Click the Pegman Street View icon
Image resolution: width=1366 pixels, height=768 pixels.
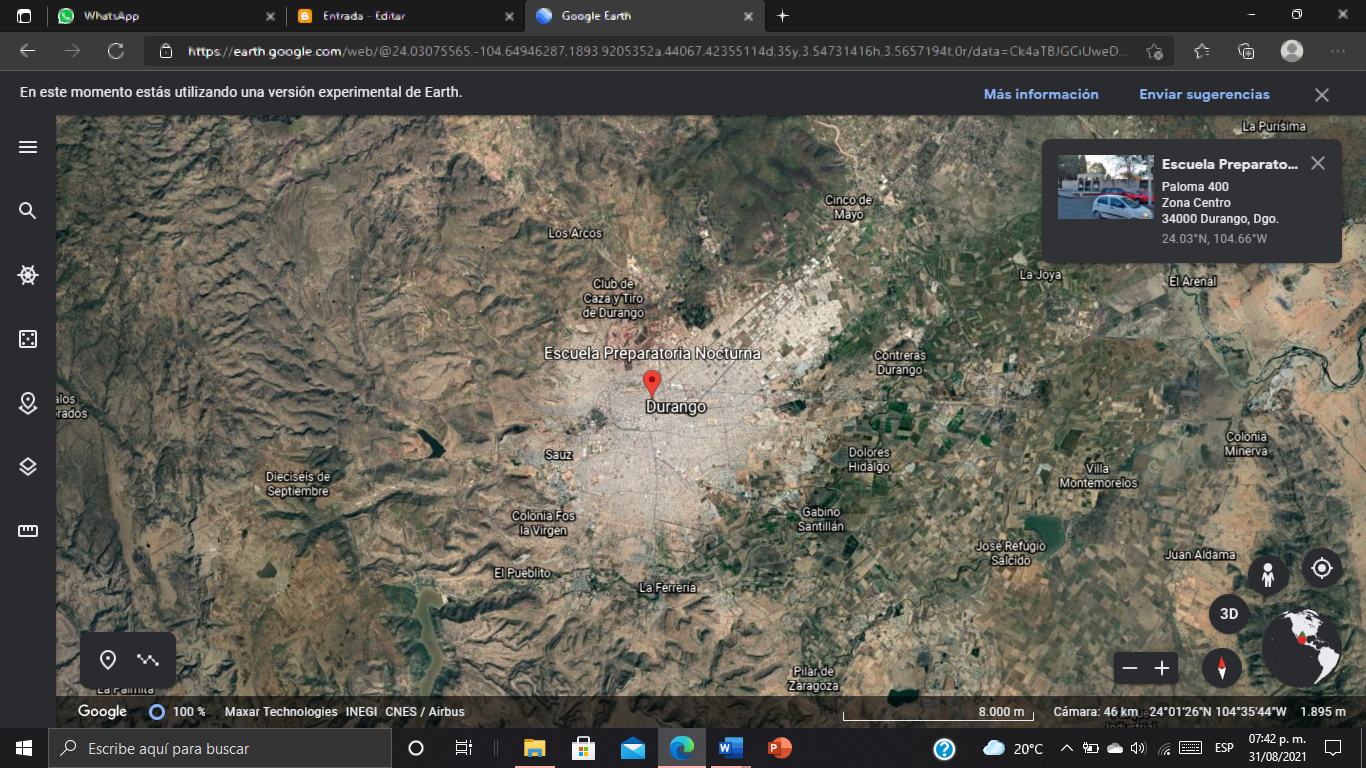point(1268,576)
